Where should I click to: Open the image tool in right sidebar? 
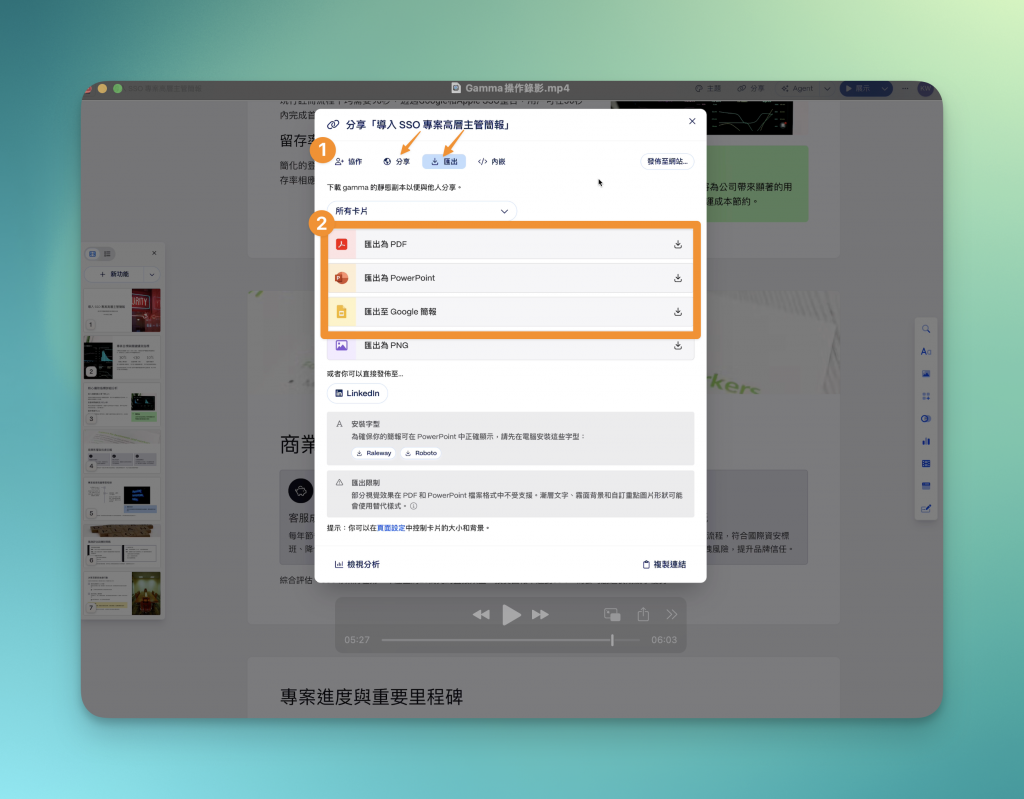tap(926, 374)
